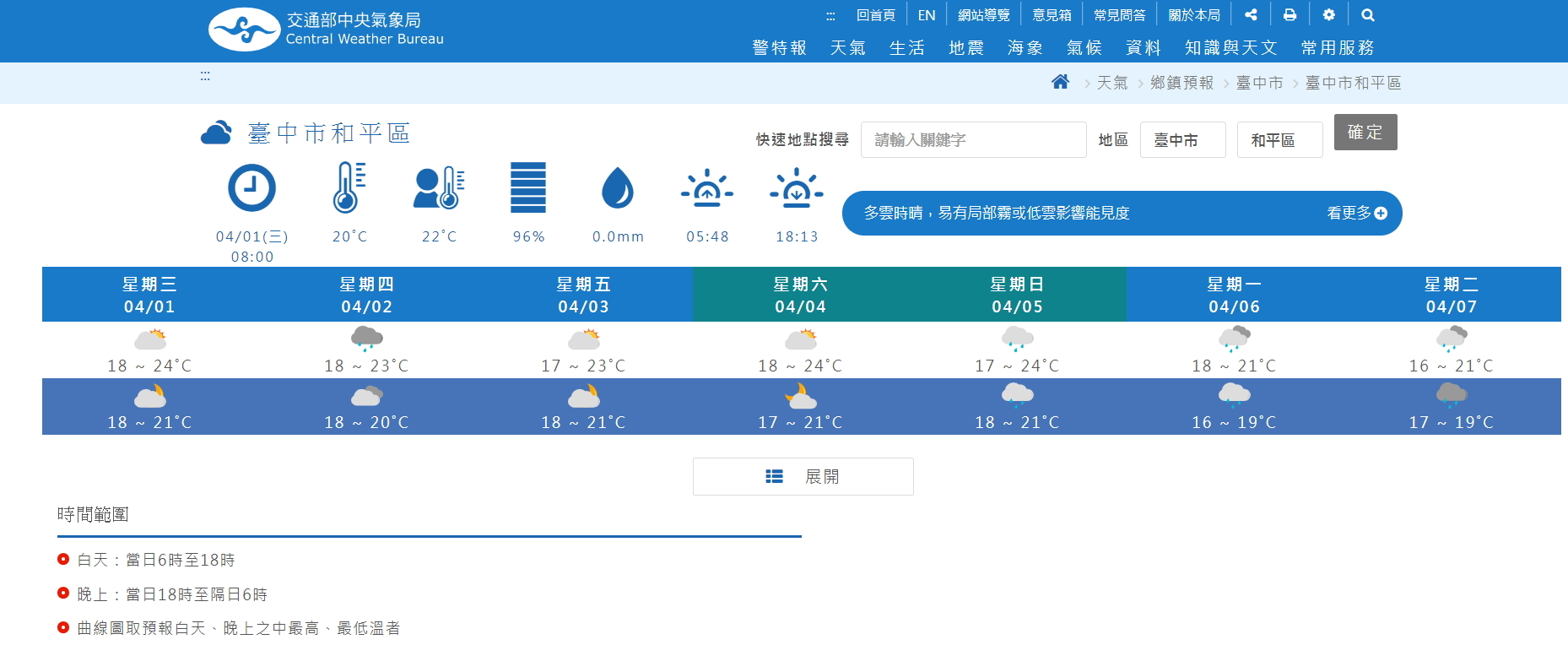Screen dimensions: 1568x645
Task: Open the 地震 menu
Action: (966, 48)
